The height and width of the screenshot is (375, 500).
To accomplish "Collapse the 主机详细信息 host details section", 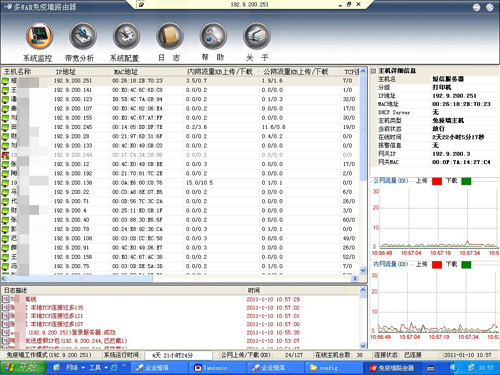I will (373, 71).
